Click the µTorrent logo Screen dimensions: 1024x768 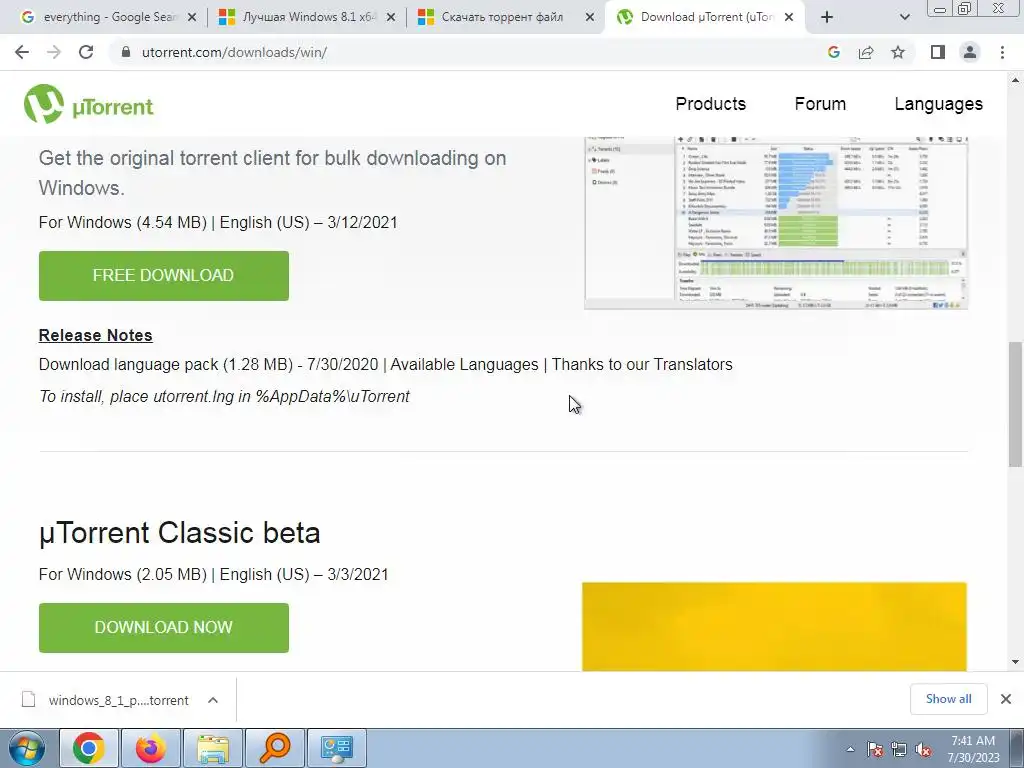click(x=89, y=104)
